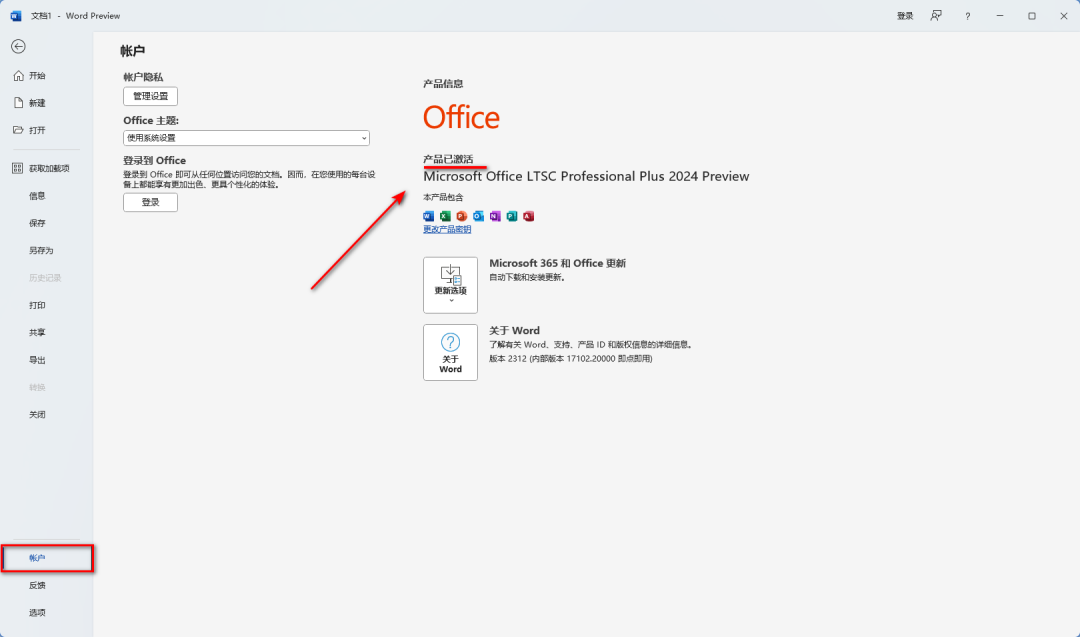Image resolution: width=1080 pixels, height=637 pixels.
Task: Open the Office 主题 theme dropdown
Action: coord(246,137)
